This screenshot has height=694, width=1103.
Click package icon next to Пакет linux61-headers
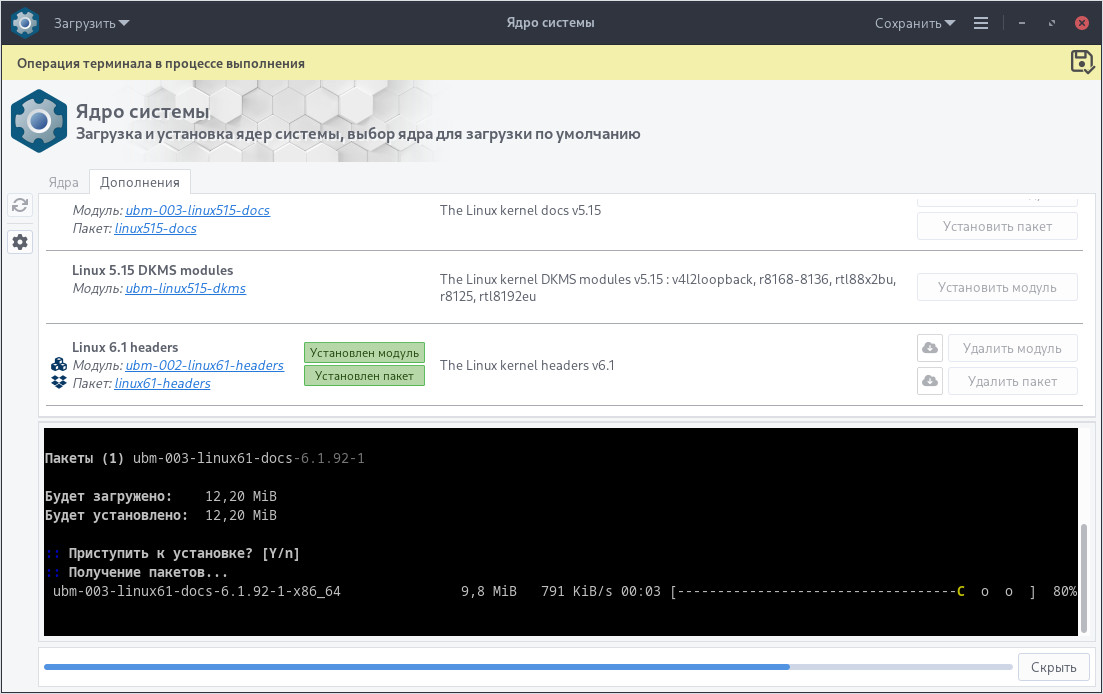(x=59, y=383)
